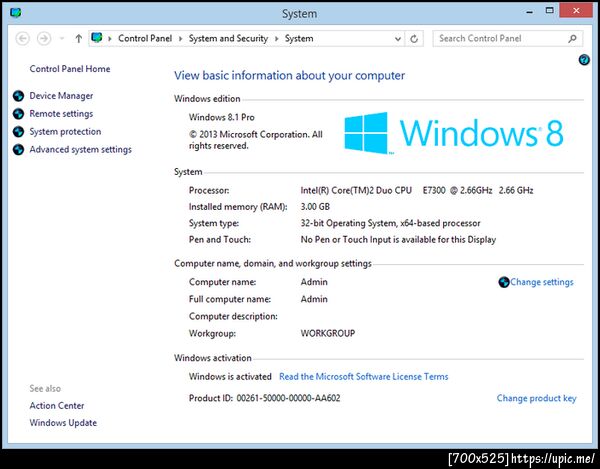Open Control Panel Home

(70, 69)
